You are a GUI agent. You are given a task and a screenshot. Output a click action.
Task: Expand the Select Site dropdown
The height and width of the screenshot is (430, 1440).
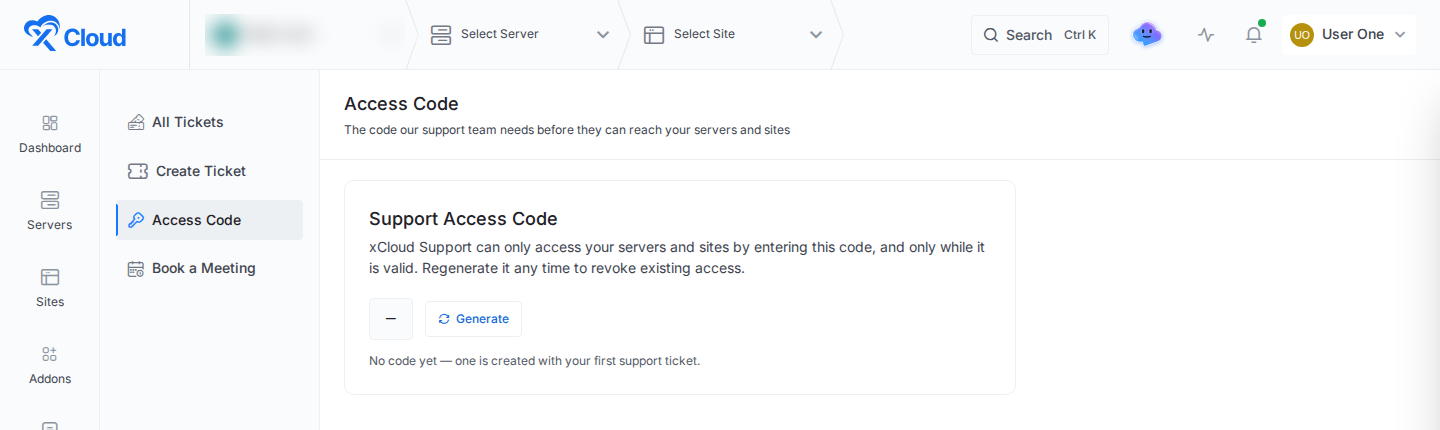tap(816, 35)
